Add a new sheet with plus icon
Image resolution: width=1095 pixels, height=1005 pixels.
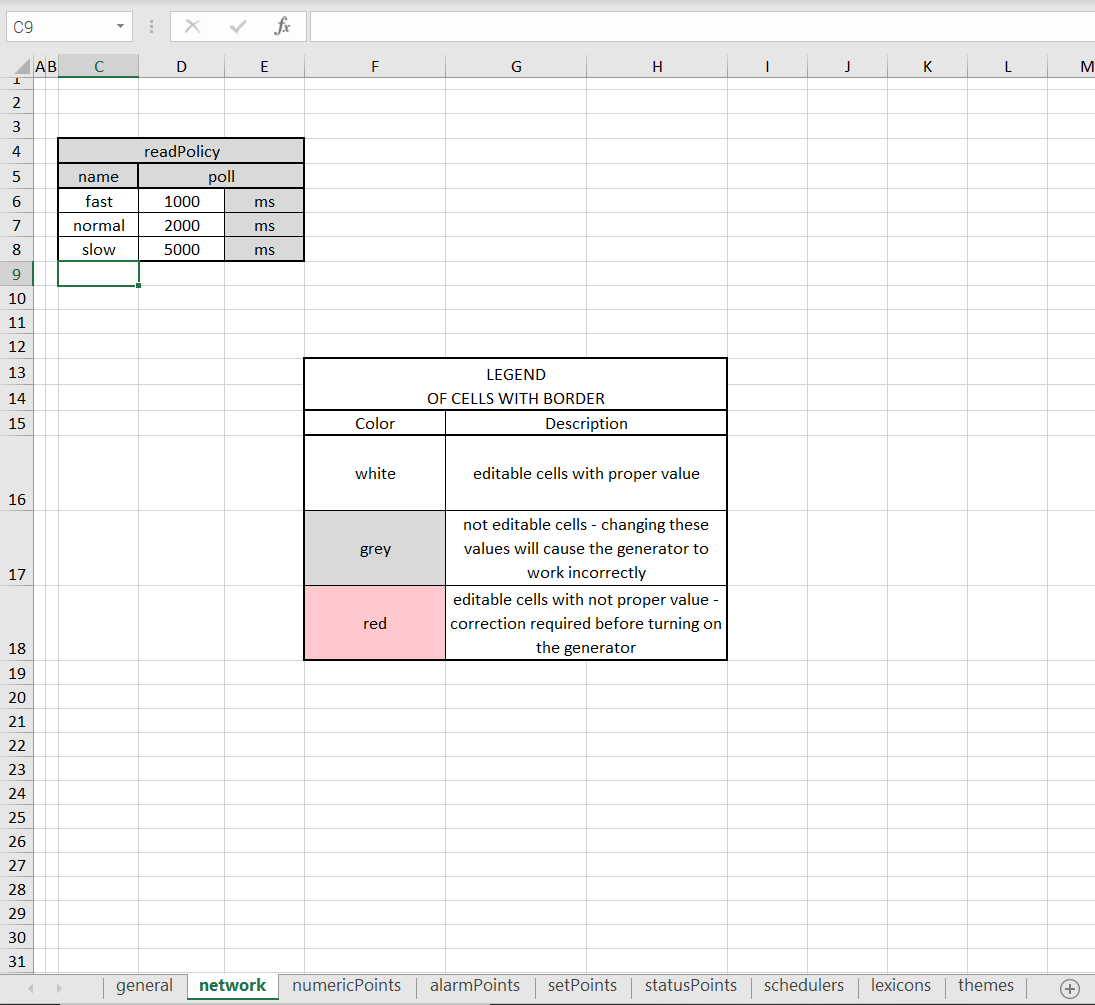click(x=1069, y=987)
